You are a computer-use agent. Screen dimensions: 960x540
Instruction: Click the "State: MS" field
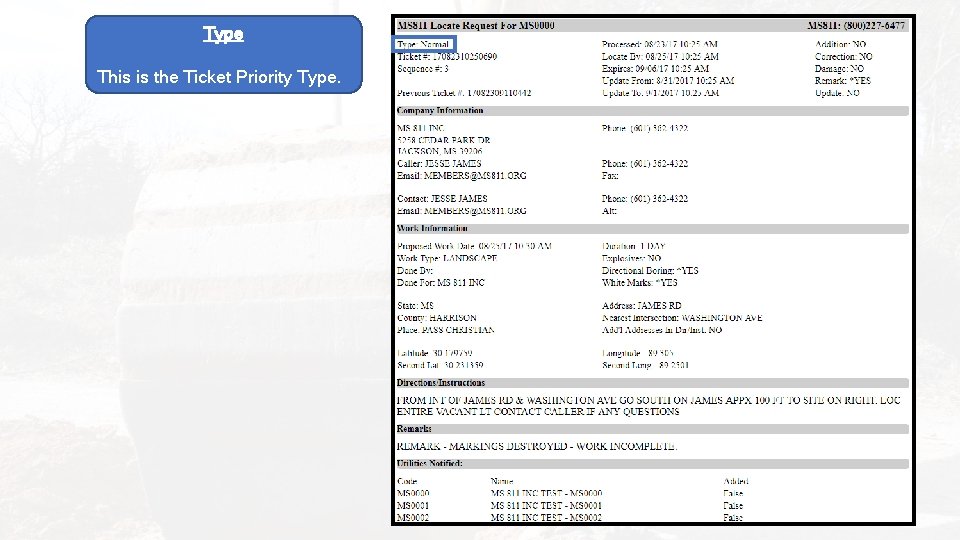415,306
